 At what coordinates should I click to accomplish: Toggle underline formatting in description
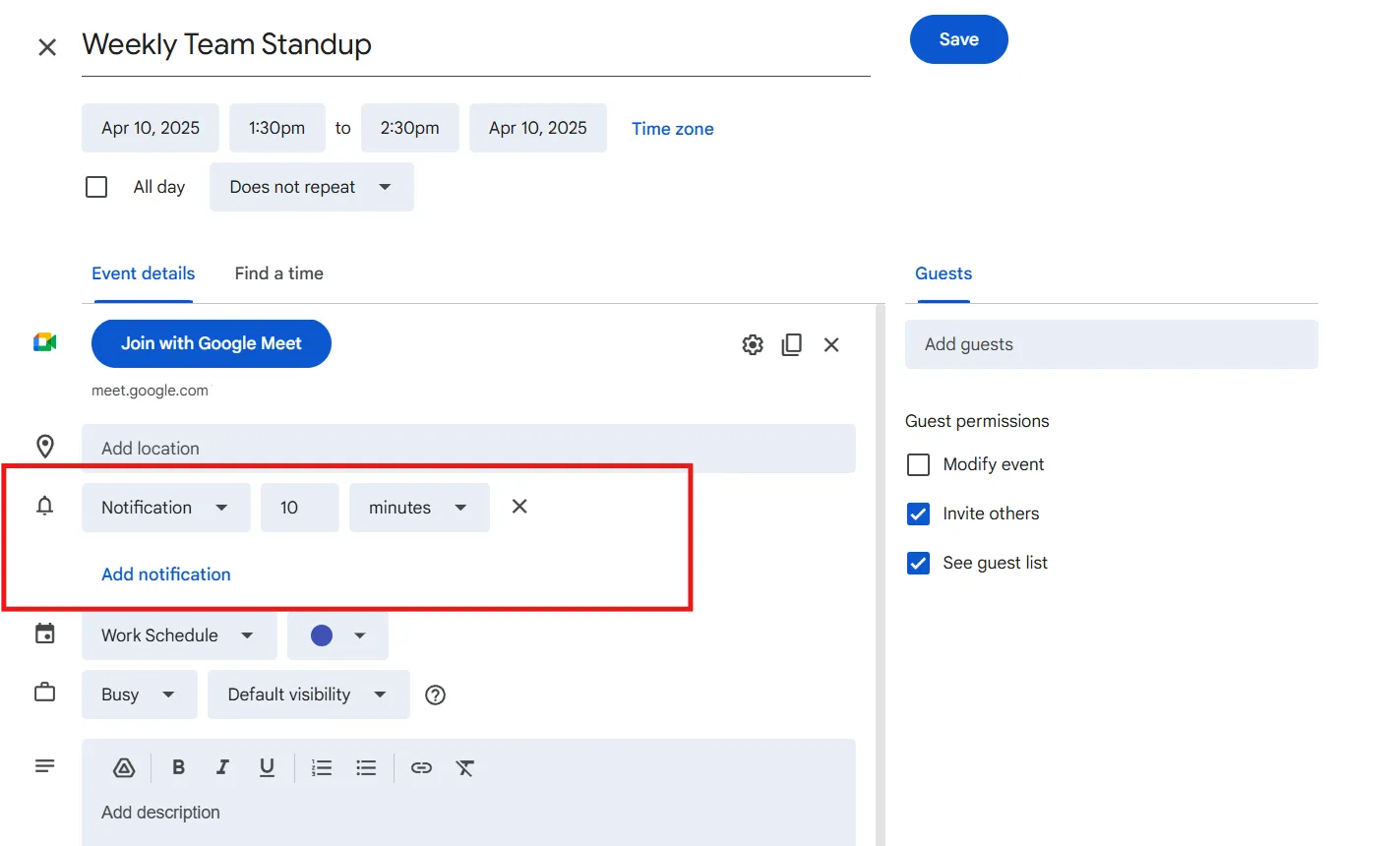point(267,768)
